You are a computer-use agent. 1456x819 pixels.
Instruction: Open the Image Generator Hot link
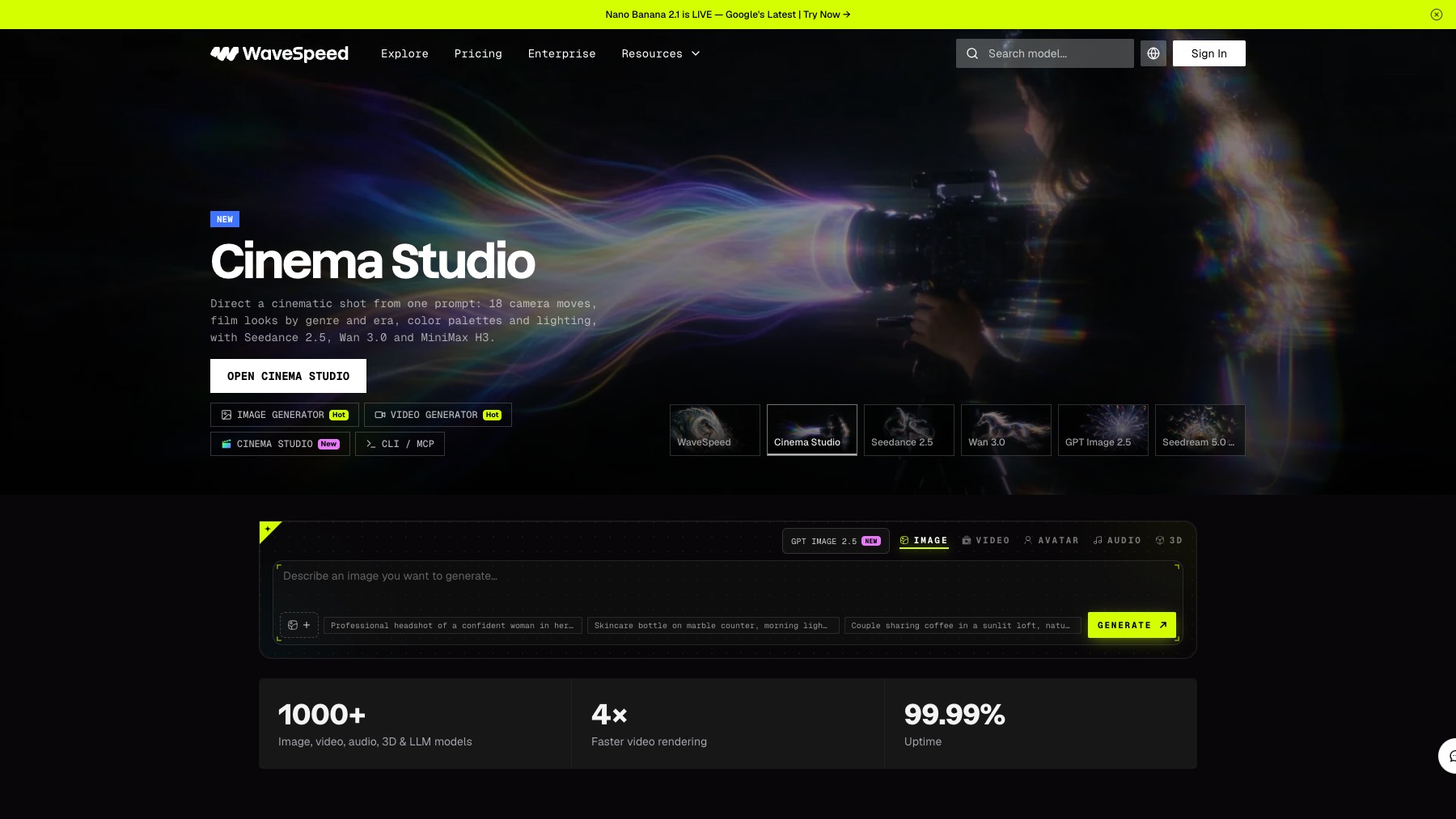click(x=285, y=415)
